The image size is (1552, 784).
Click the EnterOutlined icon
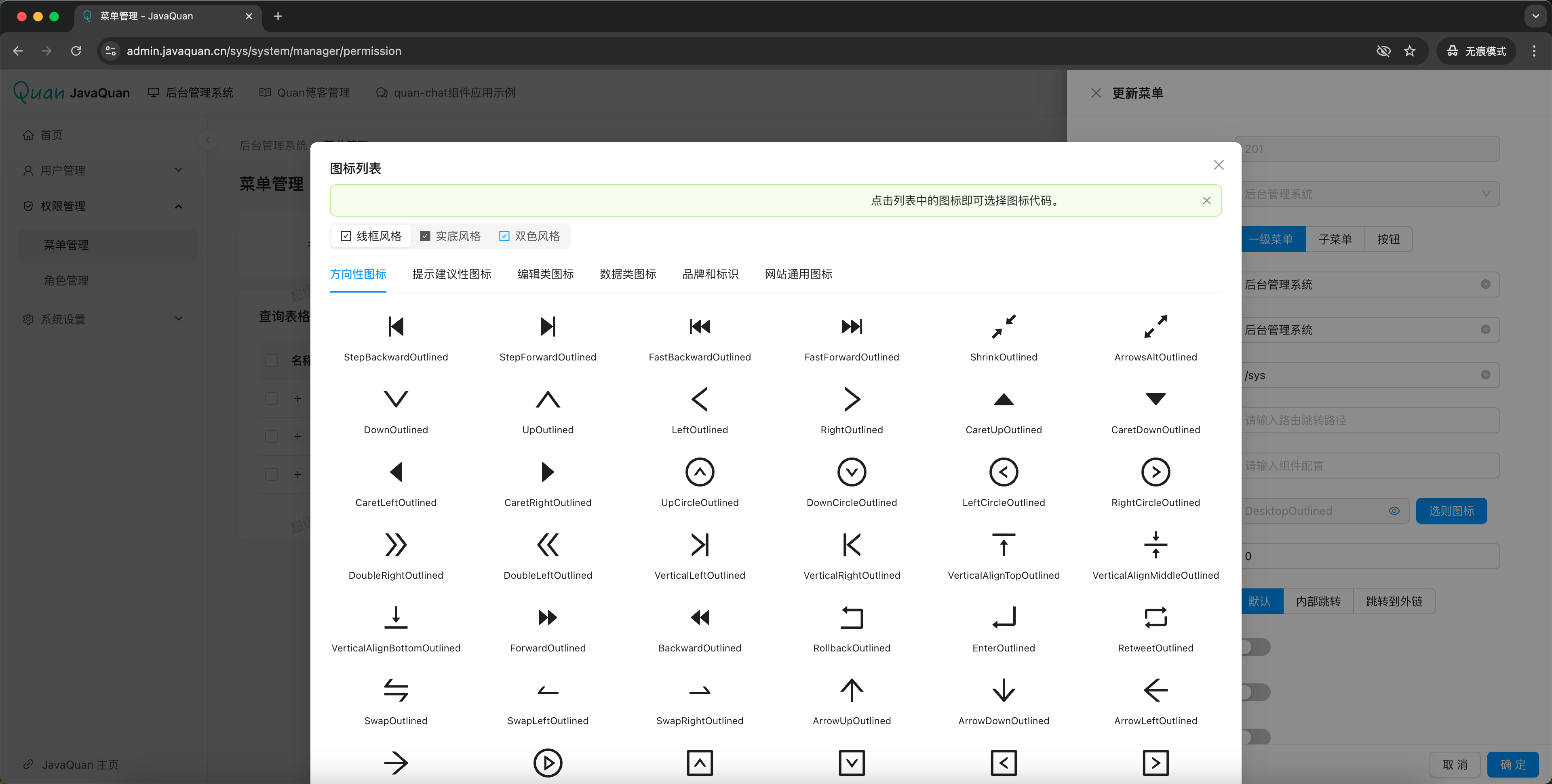[1004, 618]
